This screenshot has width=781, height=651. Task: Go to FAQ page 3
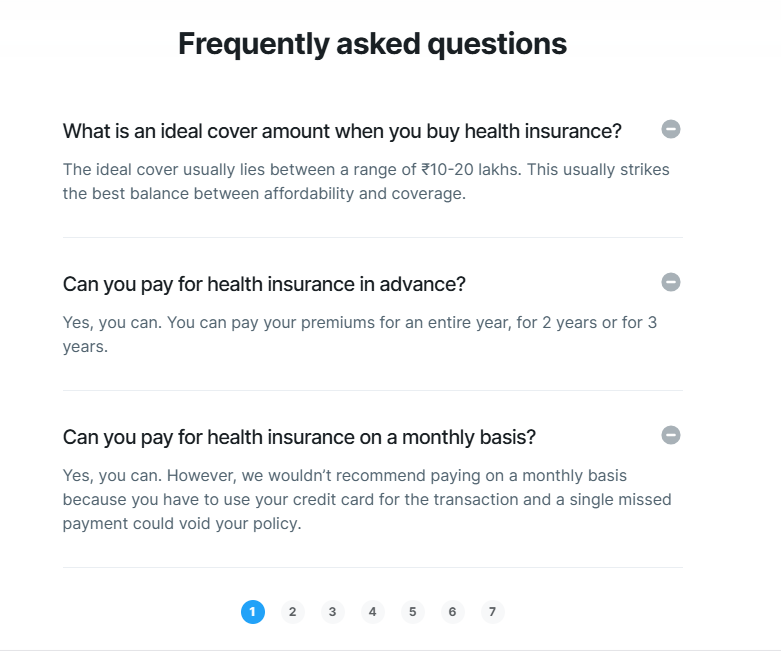332,612
